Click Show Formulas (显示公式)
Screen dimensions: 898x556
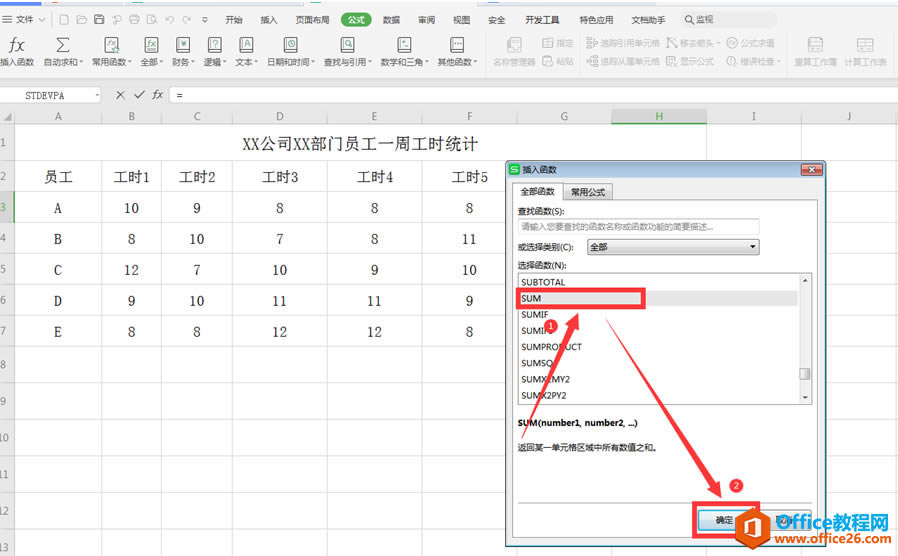pyautogui.click(x=690, y=61)
